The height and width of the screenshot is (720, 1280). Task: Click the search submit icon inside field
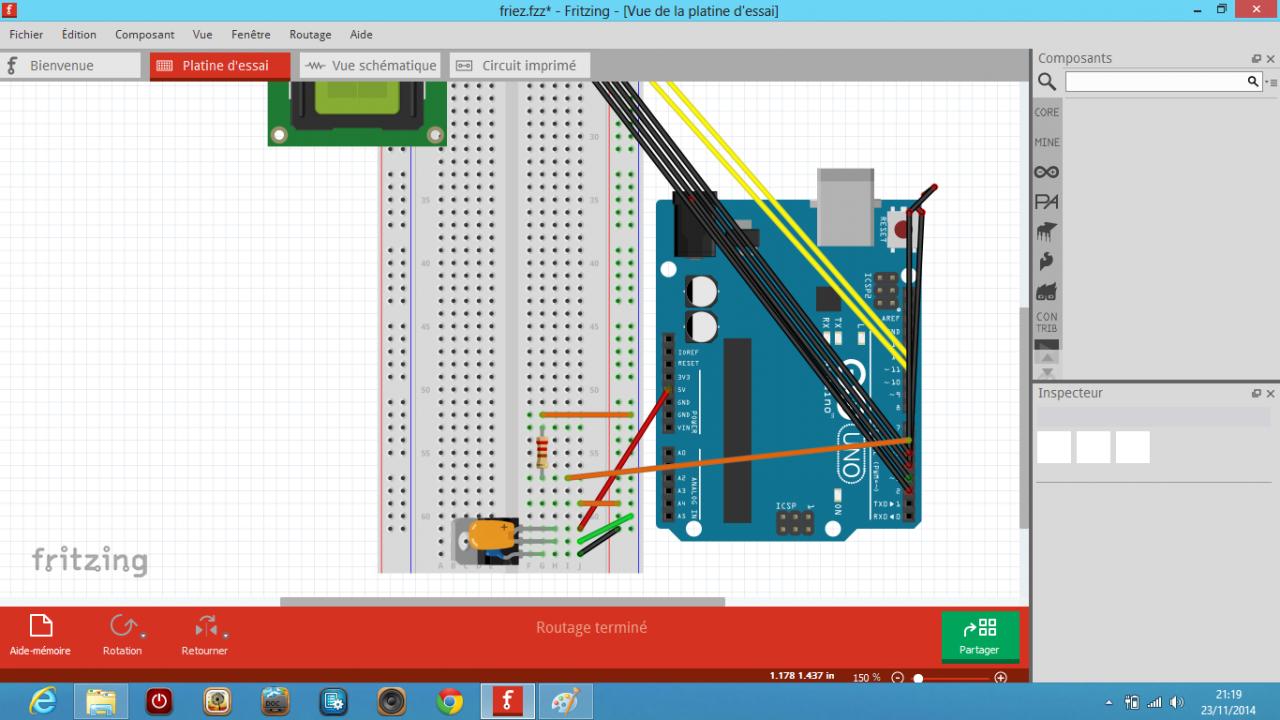pos(1253,82)
